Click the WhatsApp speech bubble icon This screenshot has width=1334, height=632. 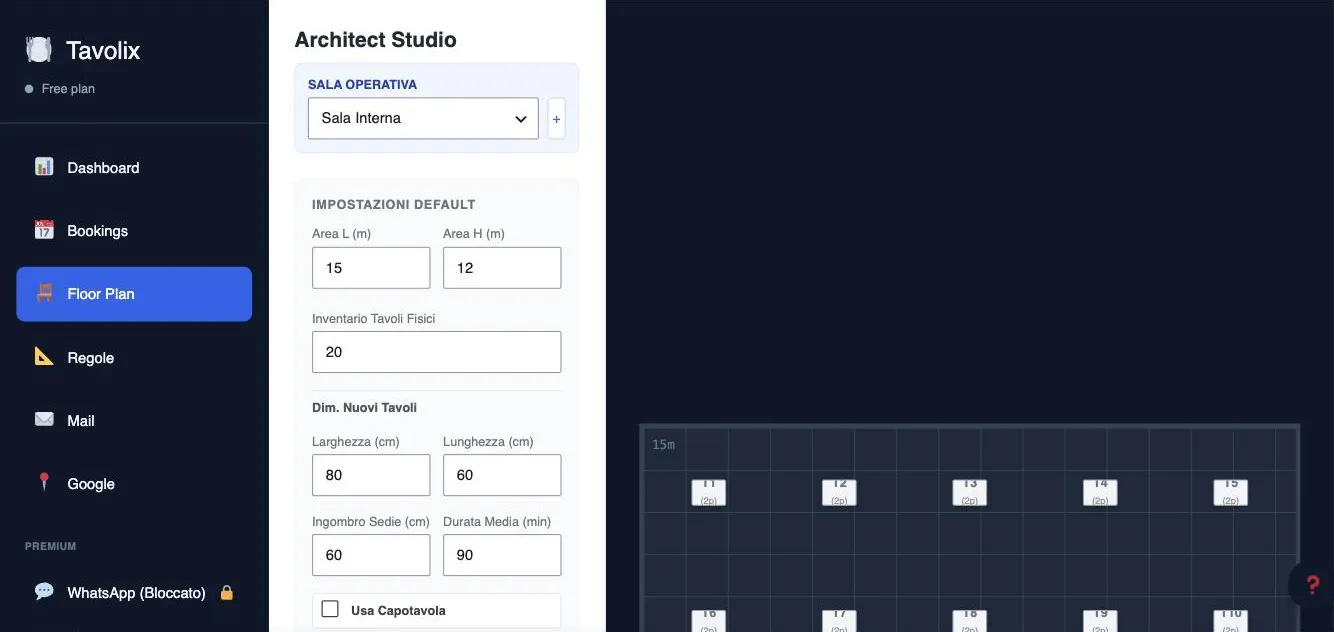[44, 592]
